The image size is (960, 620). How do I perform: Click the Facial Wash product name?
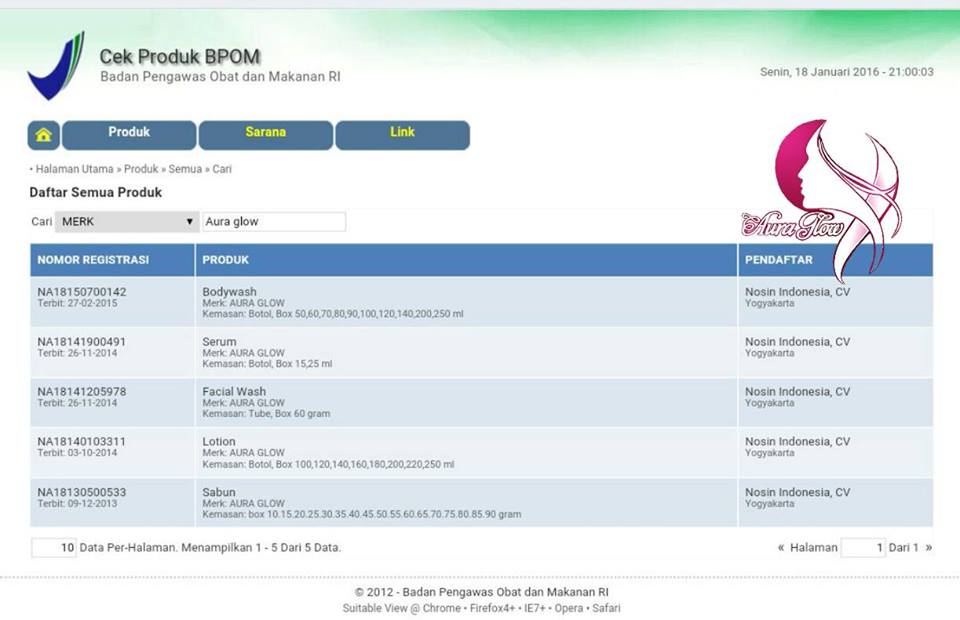234,392
